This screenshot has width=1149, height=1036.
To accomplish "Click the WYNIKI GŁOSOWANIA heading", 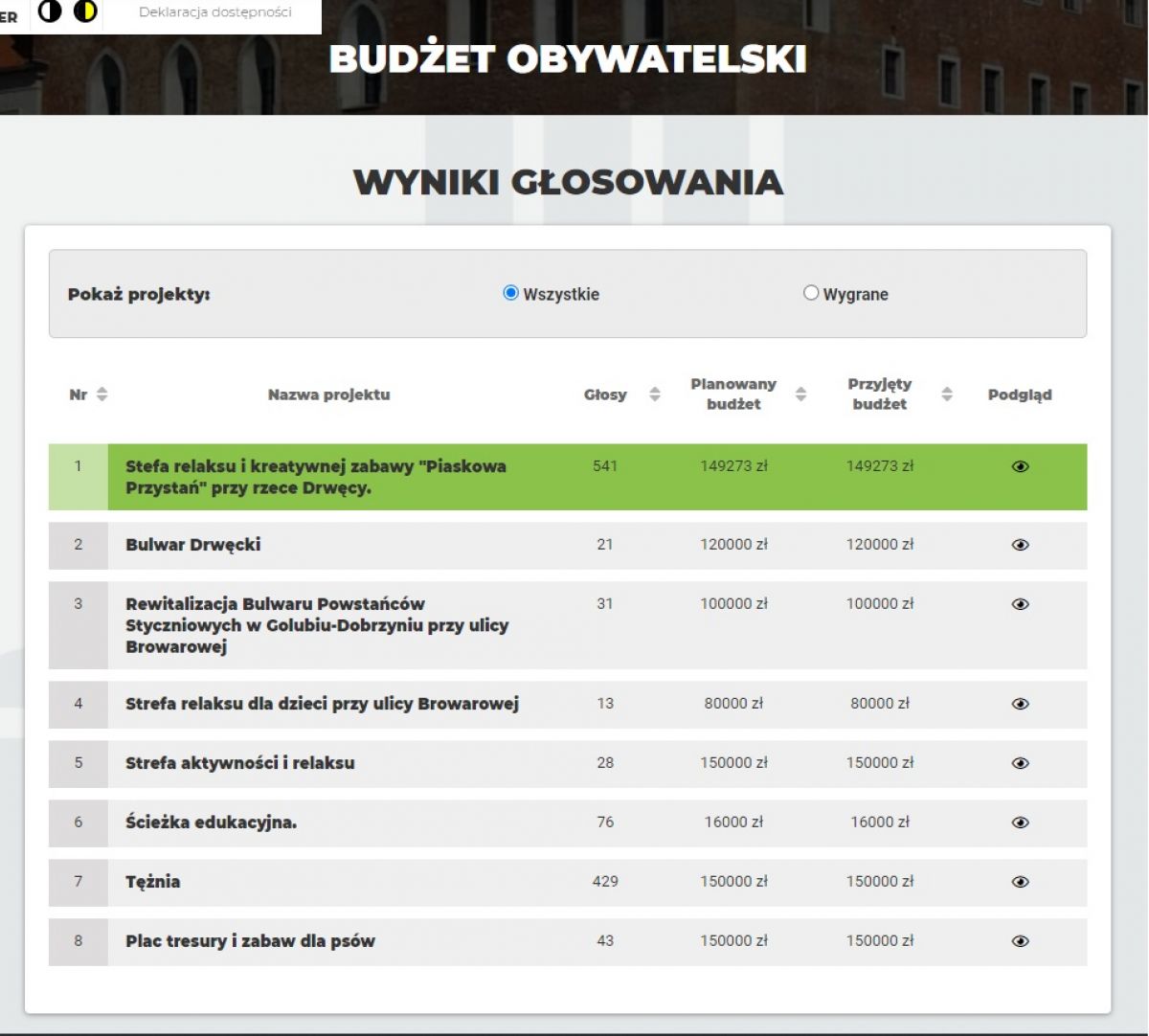I will pyautogui.click(x=568, y=182).
